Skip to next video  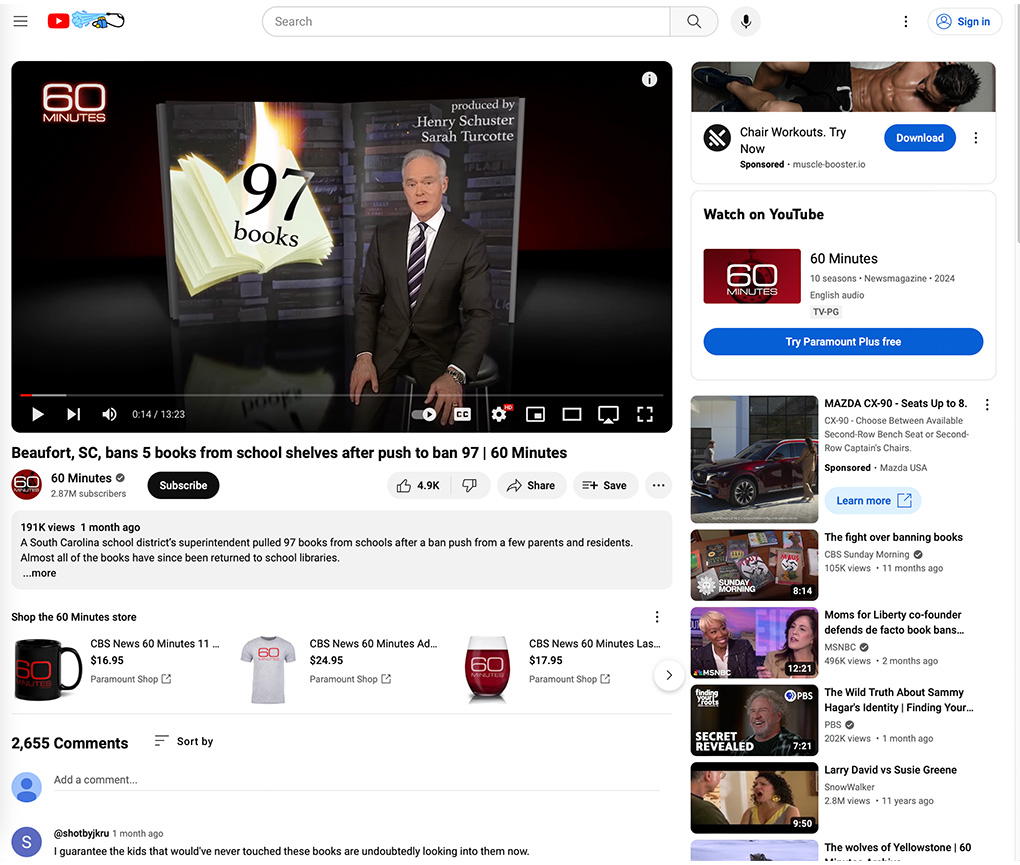click(73, 414)
